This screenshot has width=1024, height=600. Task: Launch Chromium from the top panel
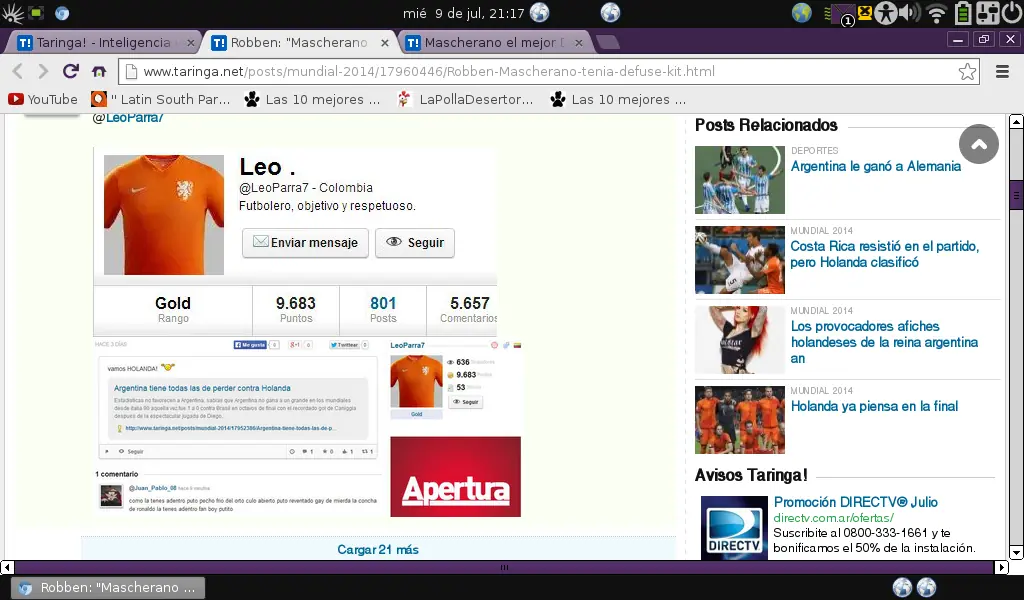pos(62,13)
